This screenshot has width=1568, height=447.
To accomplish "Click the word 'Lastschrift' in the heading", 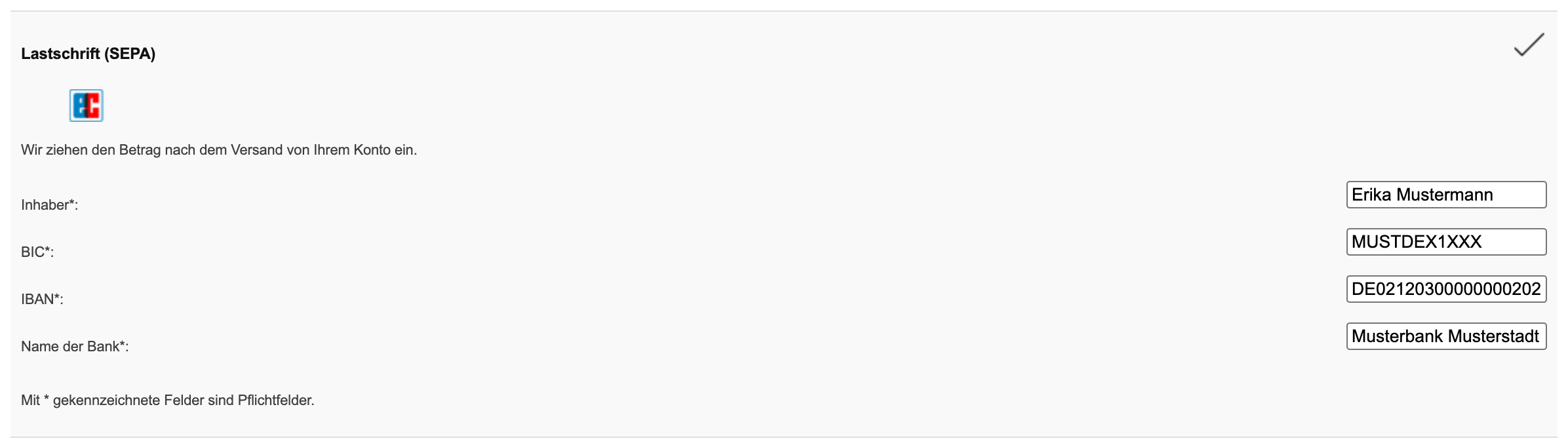I will pyautogui.click(x=60, y=54).
